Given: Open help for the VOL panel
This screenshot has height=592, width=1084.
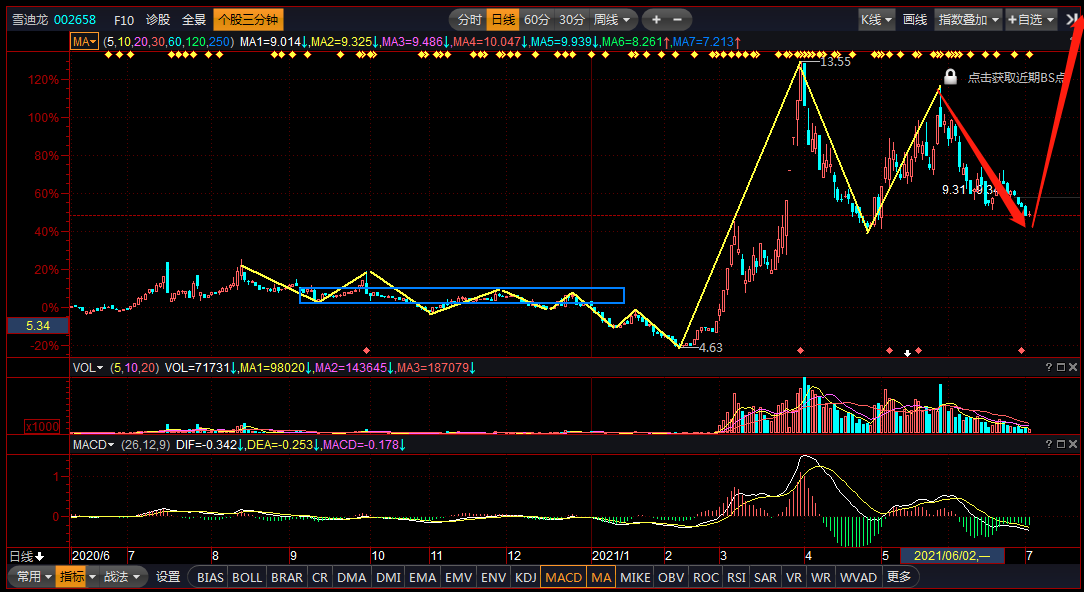Looking at the screenshot, I should (1049, 368).
